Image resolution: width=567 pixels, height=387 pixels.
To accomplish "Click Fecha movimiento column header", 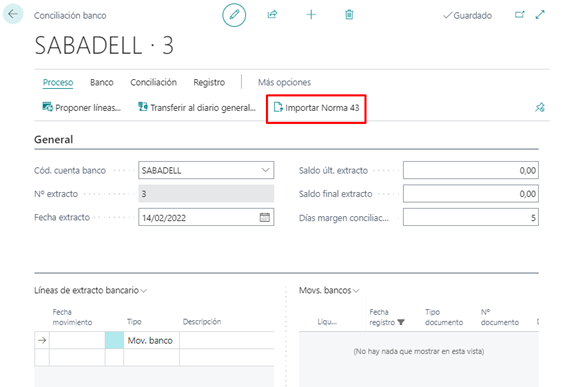I will [x=72, y=317].
